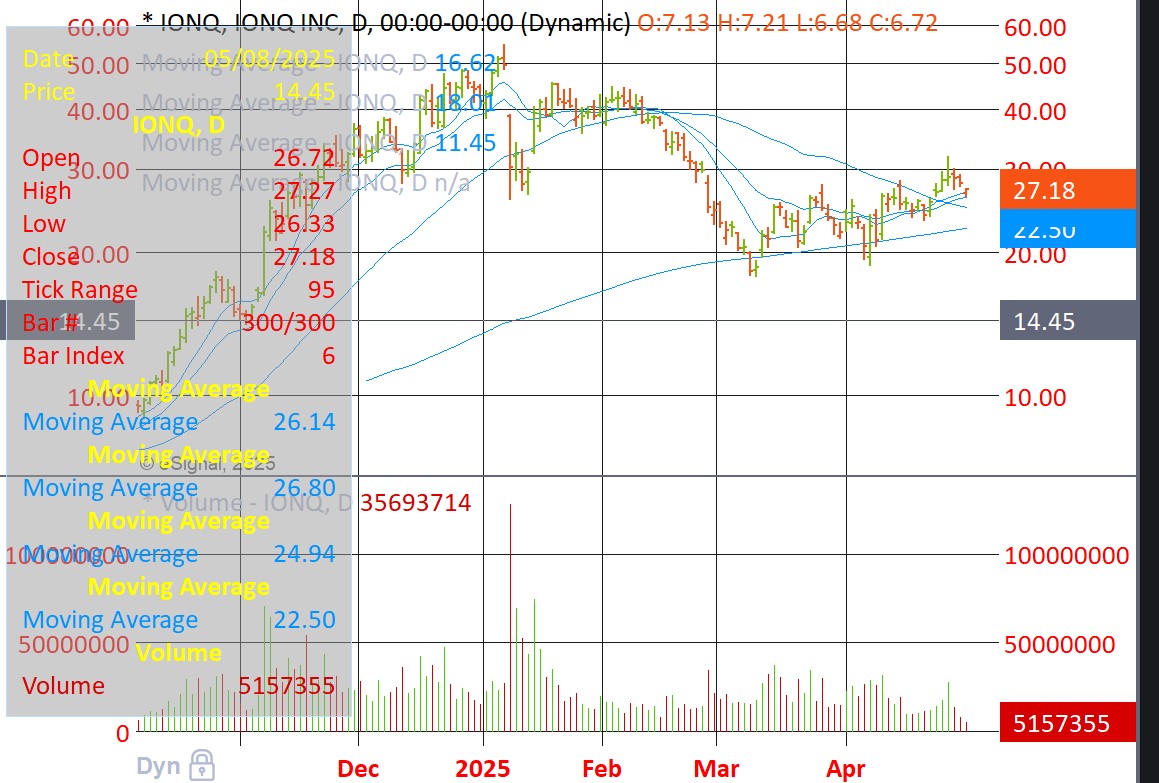Click the orange 27.18 last-price marker on the axis
The image size is (1159, 783).
pyautogui.click(x=1067, y=190)
